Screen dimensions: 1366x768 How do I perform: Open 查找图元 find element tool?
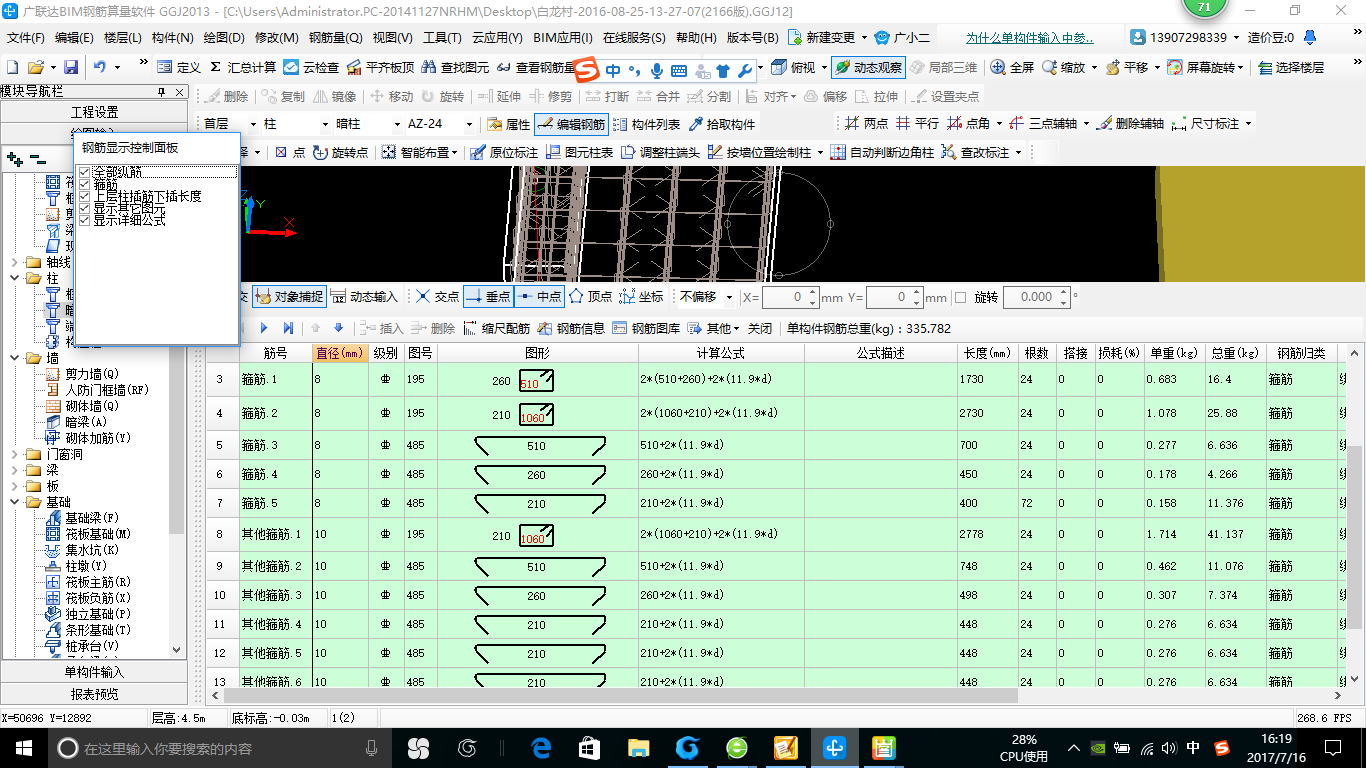[455, 68]
